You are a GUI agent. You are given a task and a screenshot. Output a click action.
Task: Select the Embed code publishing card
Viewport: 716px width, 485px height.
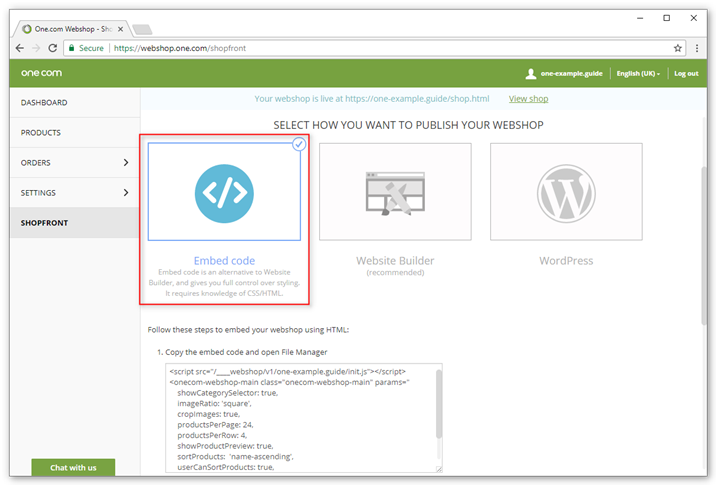224,192
